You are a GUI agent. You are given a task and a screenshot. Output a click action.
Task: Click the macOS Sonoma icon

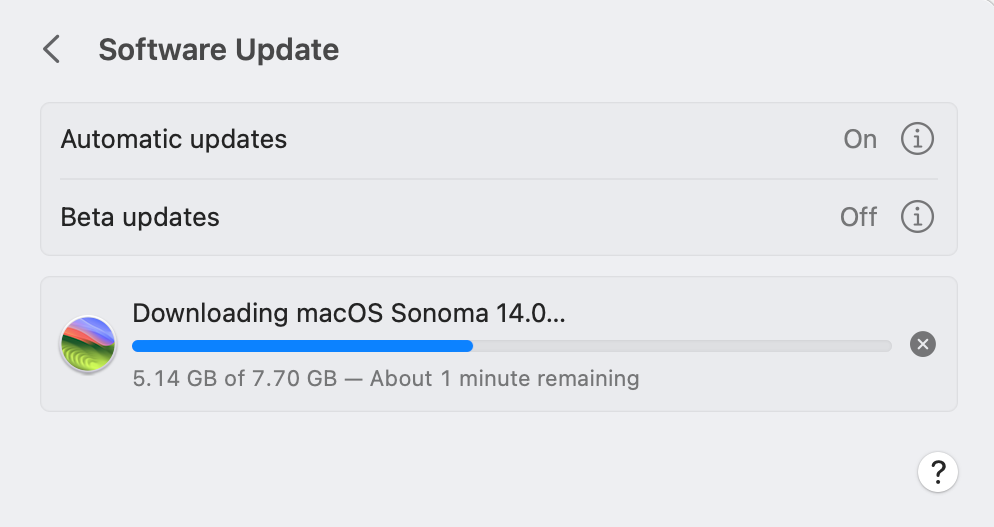pos(88,345)
